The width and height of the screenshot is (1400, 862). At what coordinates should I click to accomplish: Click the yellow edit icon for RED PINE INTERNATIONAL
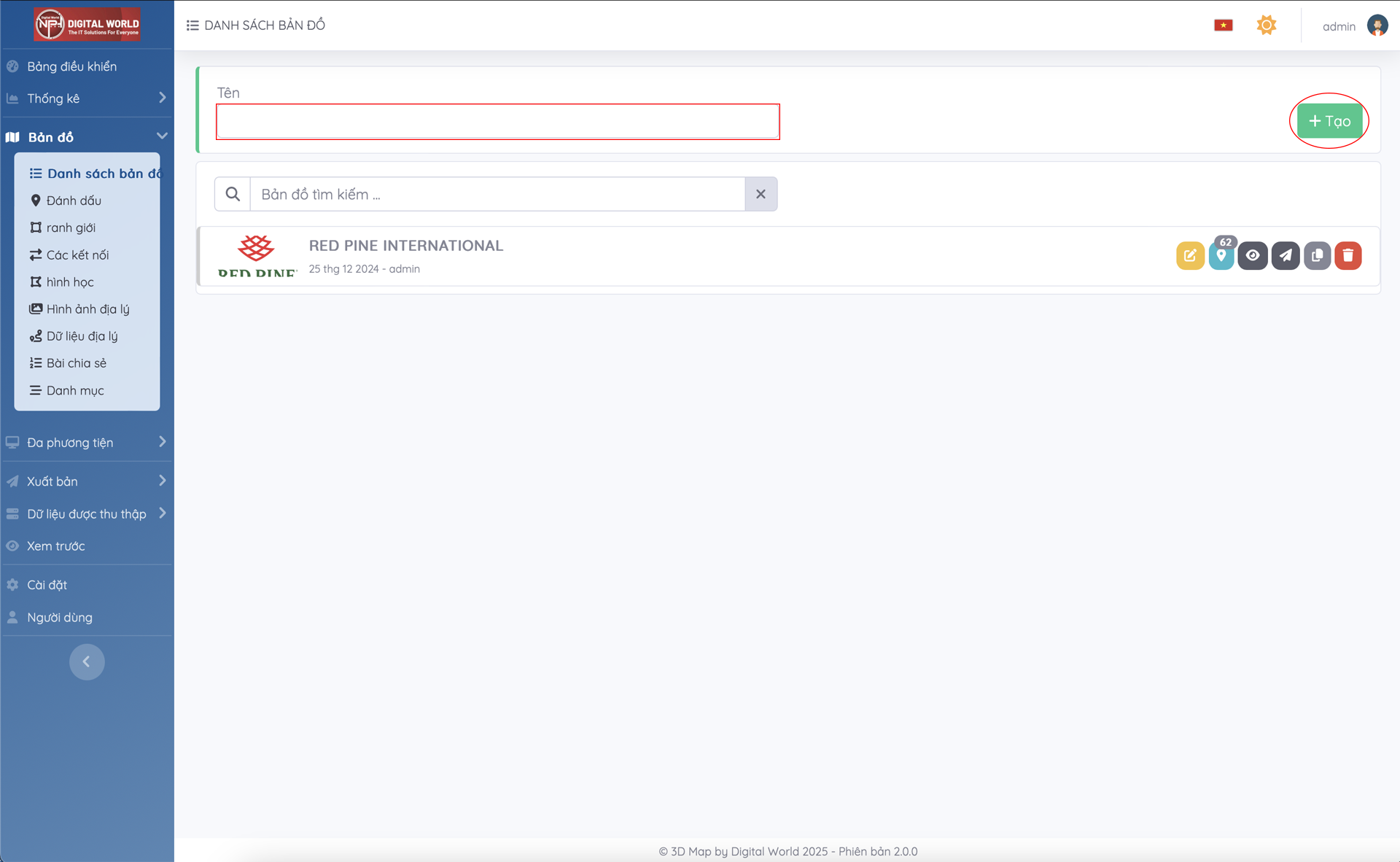pyautogui.click(x=1190, y=255)
